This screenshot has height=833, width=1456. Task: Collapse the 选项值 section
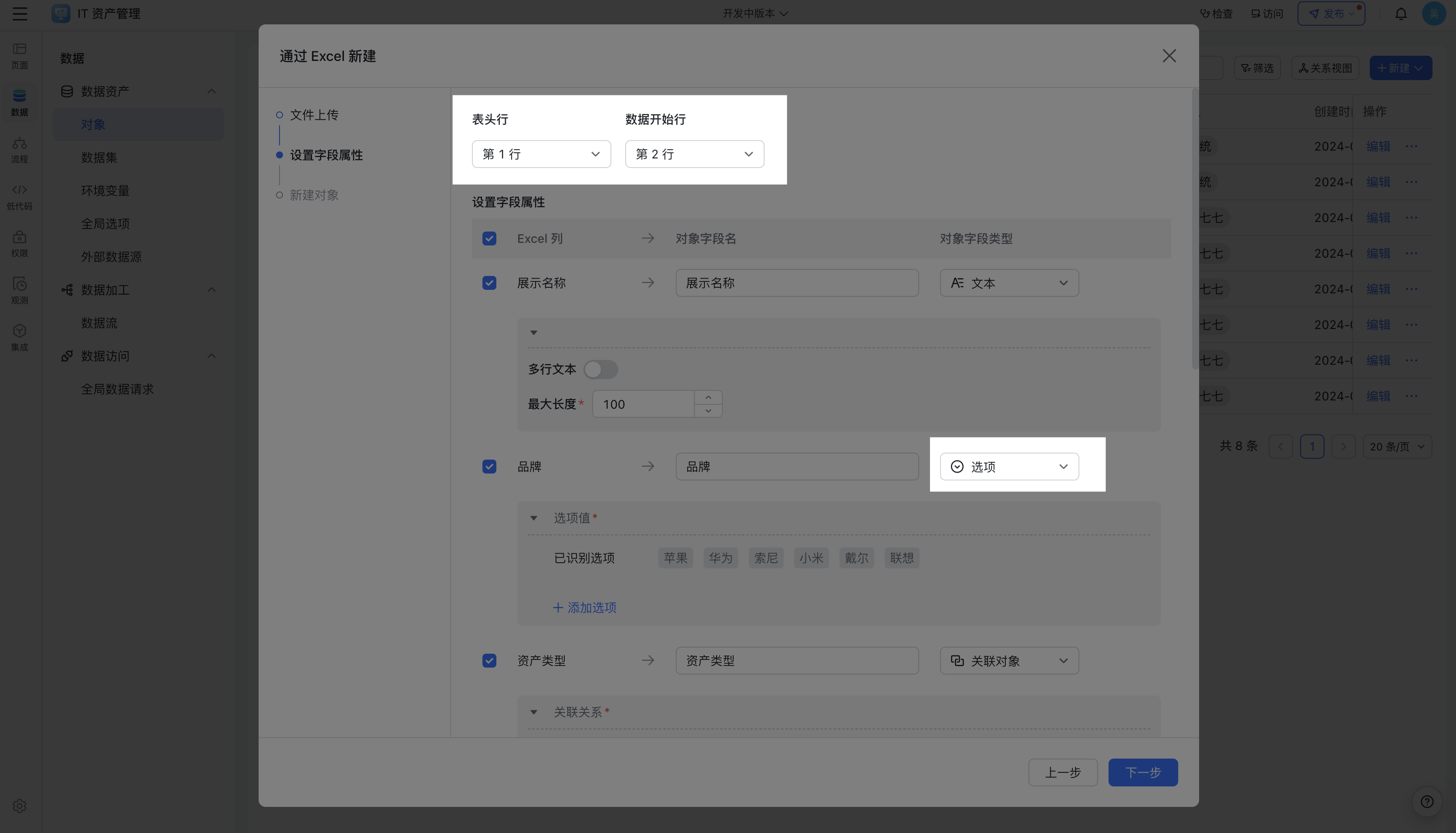533,518
